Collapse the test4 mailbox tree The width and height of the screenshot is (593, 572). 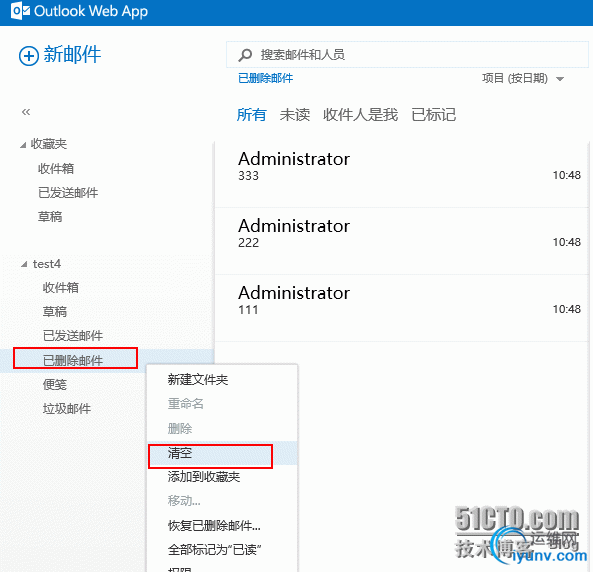point(24,264)
